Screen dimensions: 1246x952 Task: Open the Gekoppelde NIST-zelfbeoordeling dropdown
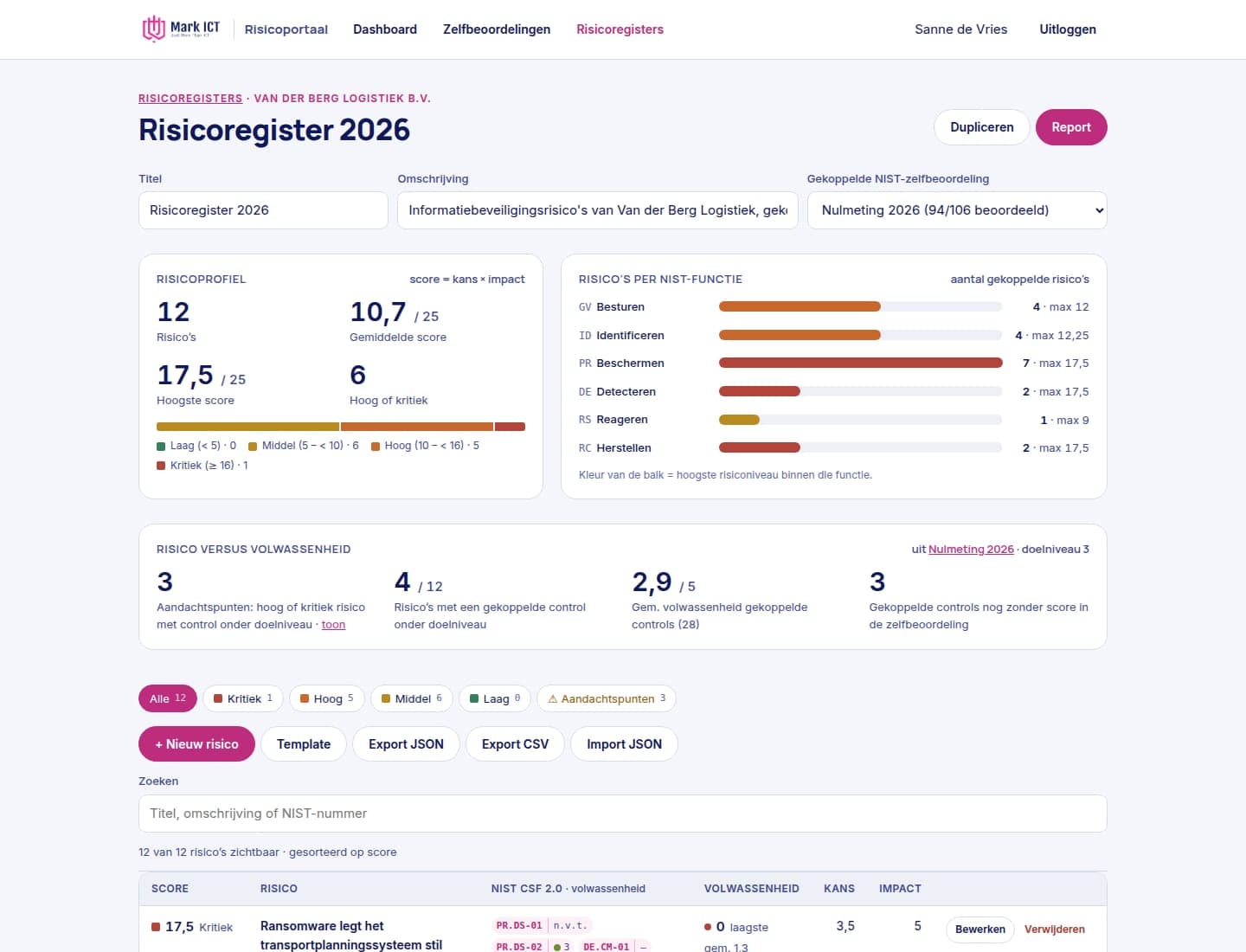[957, 210]
